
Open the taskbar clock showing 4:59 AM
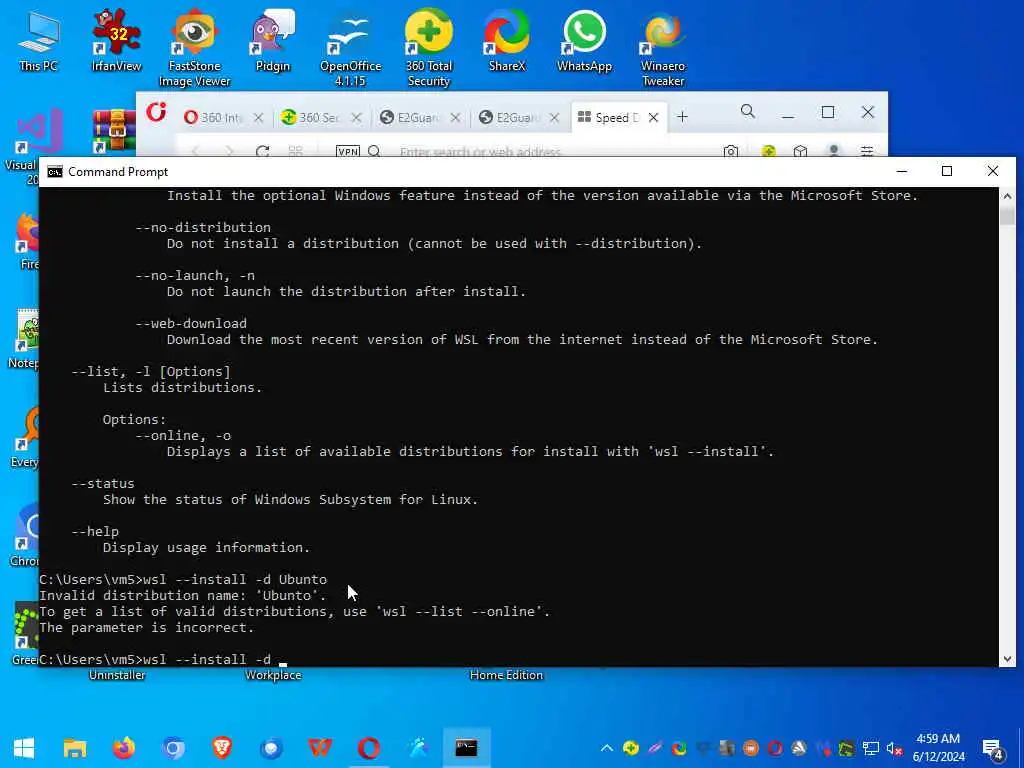tap(938, 748)
